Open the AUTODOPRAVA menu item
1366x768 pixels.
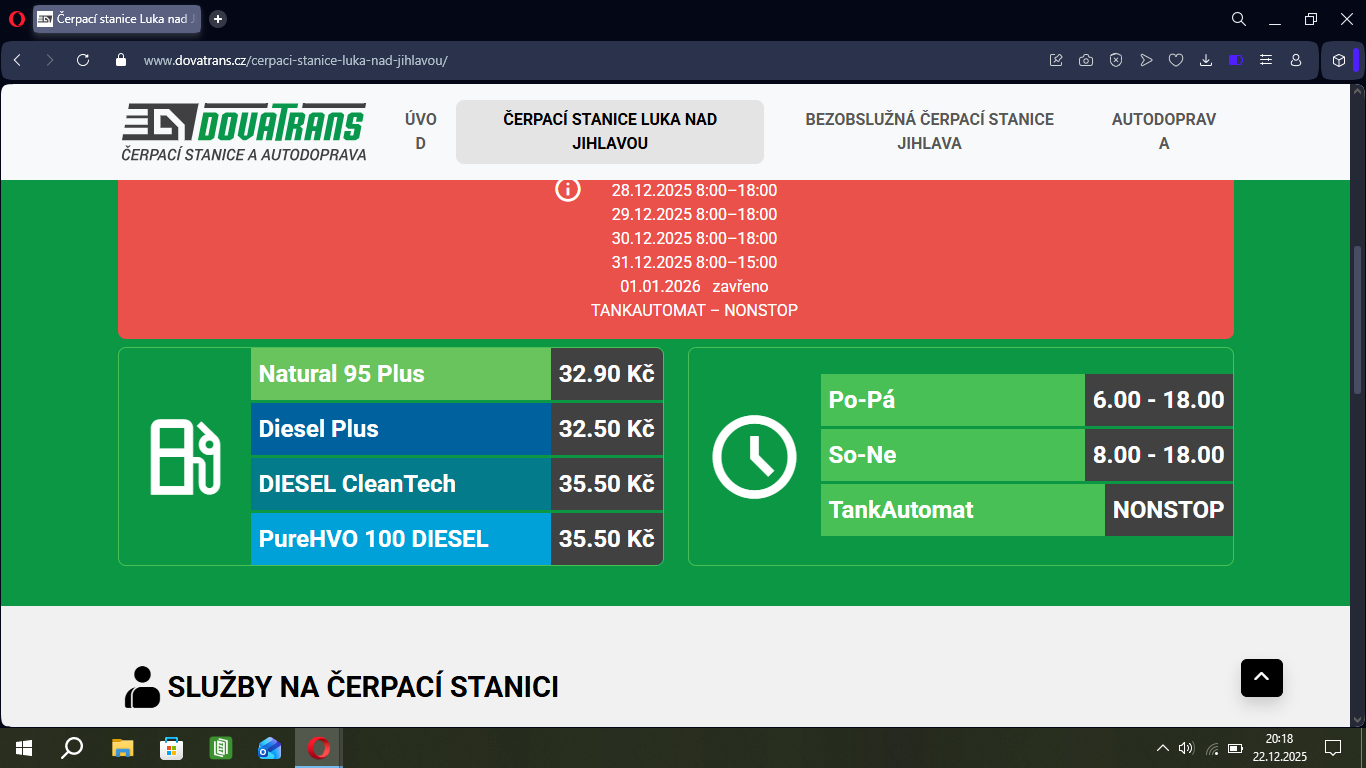[1164, 131]
